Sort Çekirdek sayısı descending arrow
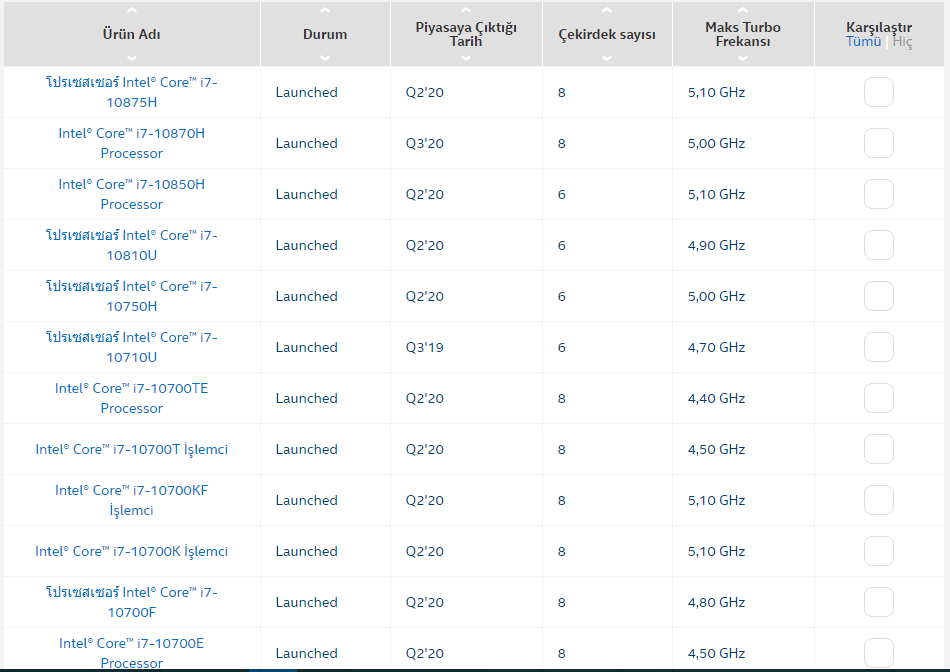This screenshot has width=950, height=672. [606, 58]
